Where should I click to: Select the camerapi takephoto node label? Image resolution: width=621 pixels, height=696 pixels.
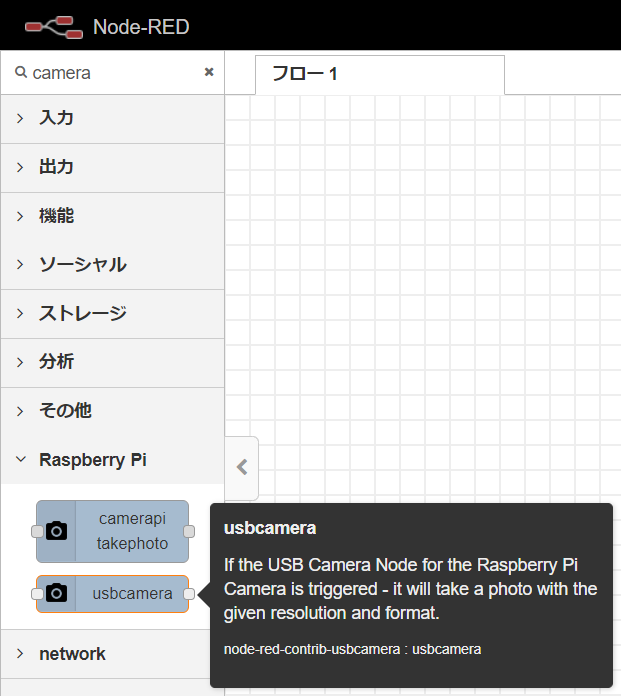click(132, 531)
